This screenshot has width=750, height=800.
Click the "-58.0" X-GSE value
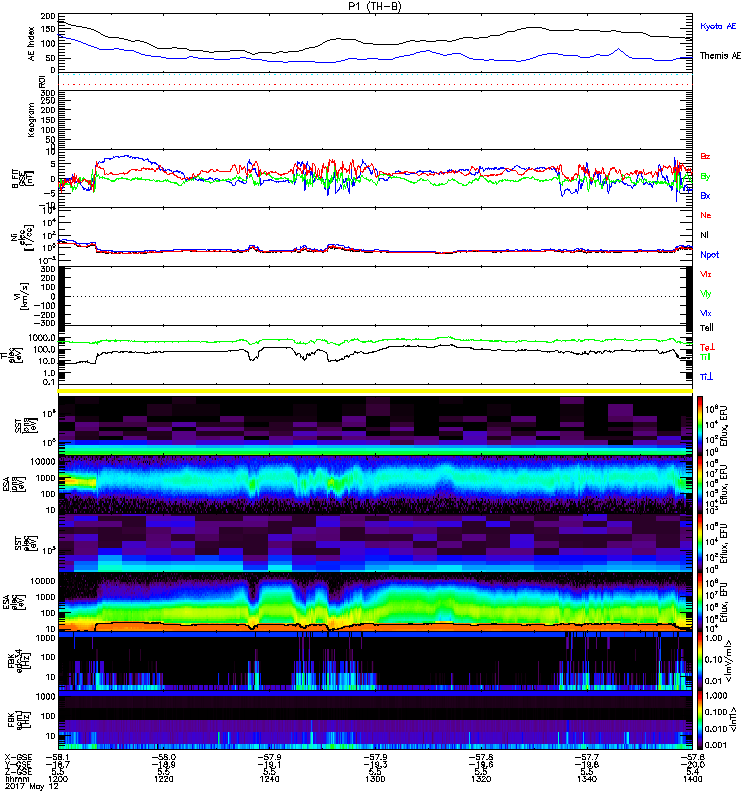click(163, 757)
